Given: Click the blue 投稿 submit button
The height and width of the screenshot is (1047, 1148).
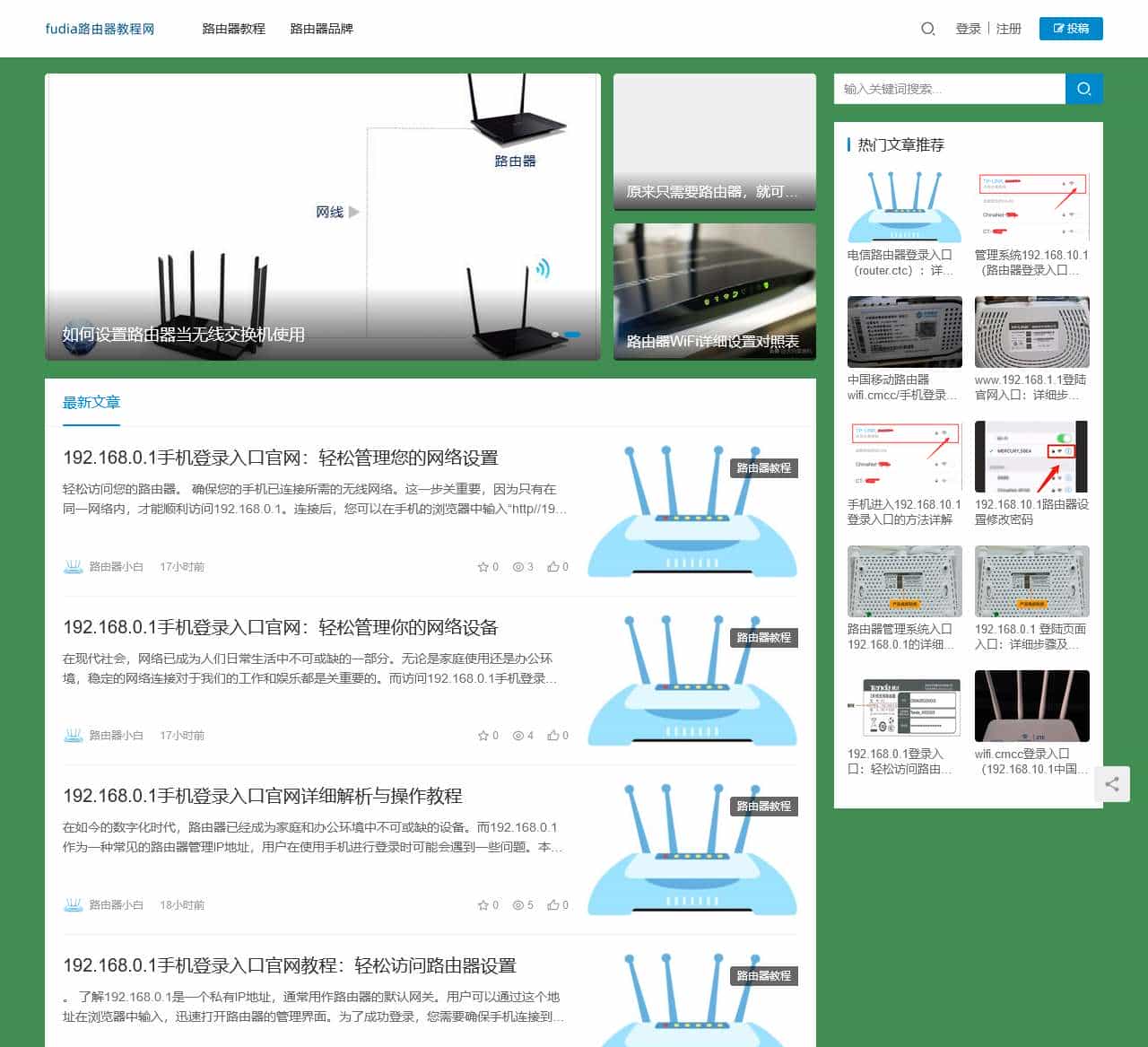Looking at the screenshot, I should tap(1071, 29).
